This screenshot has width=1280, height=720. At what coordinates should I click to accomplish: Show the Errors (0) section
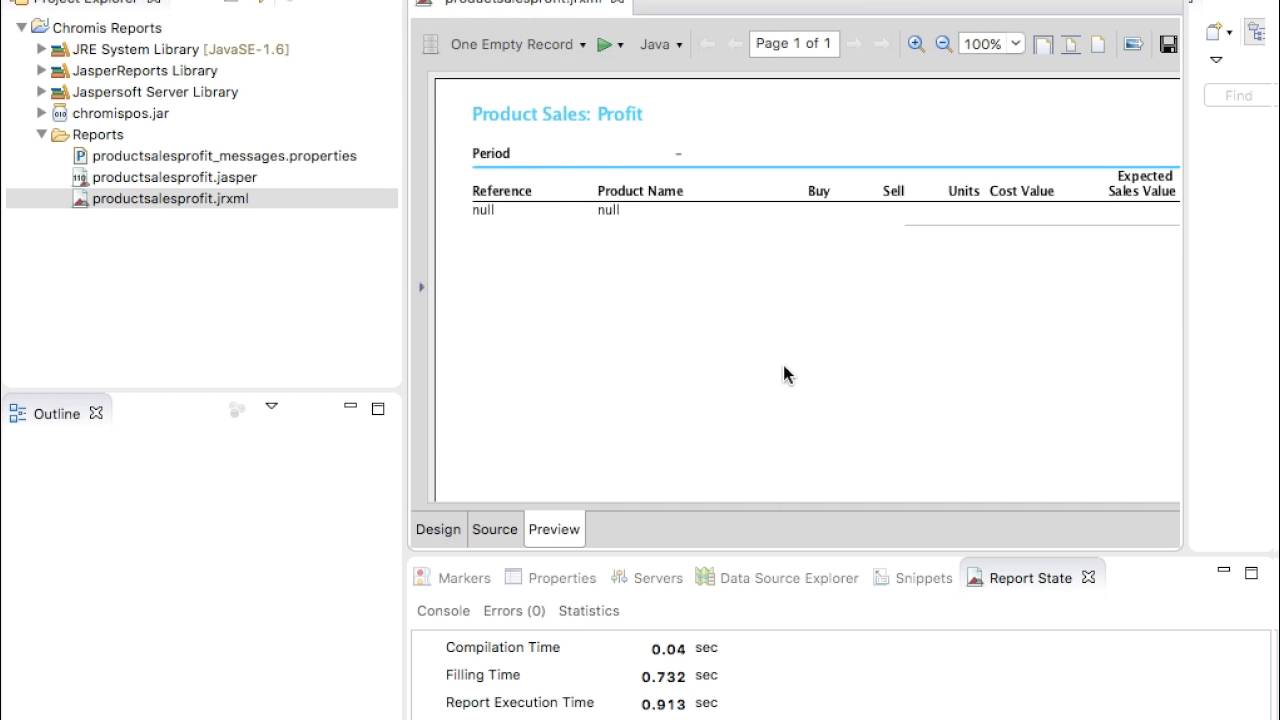(514, 611)
